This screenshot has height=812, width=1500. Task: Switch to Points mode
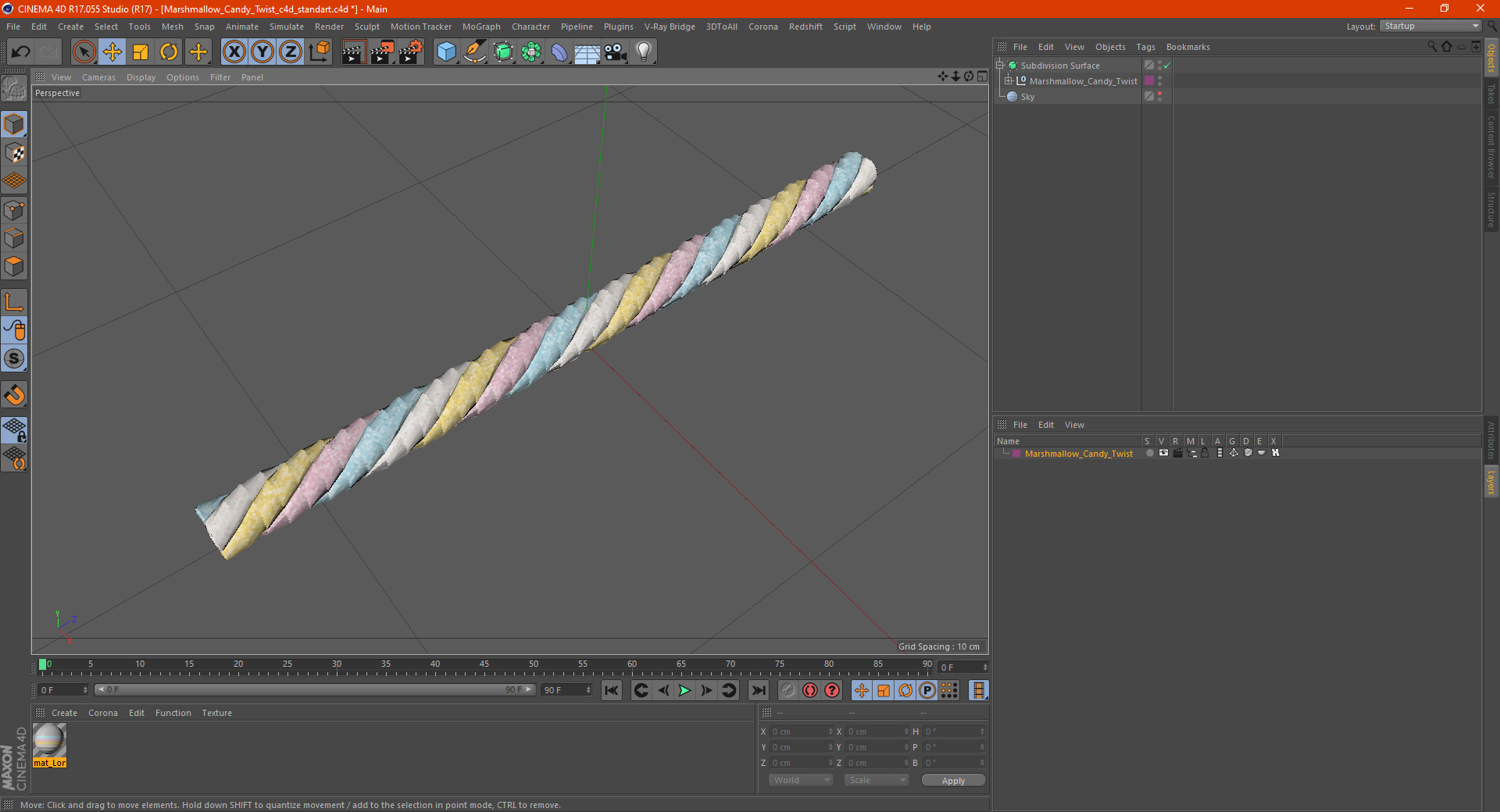(14, 210)
